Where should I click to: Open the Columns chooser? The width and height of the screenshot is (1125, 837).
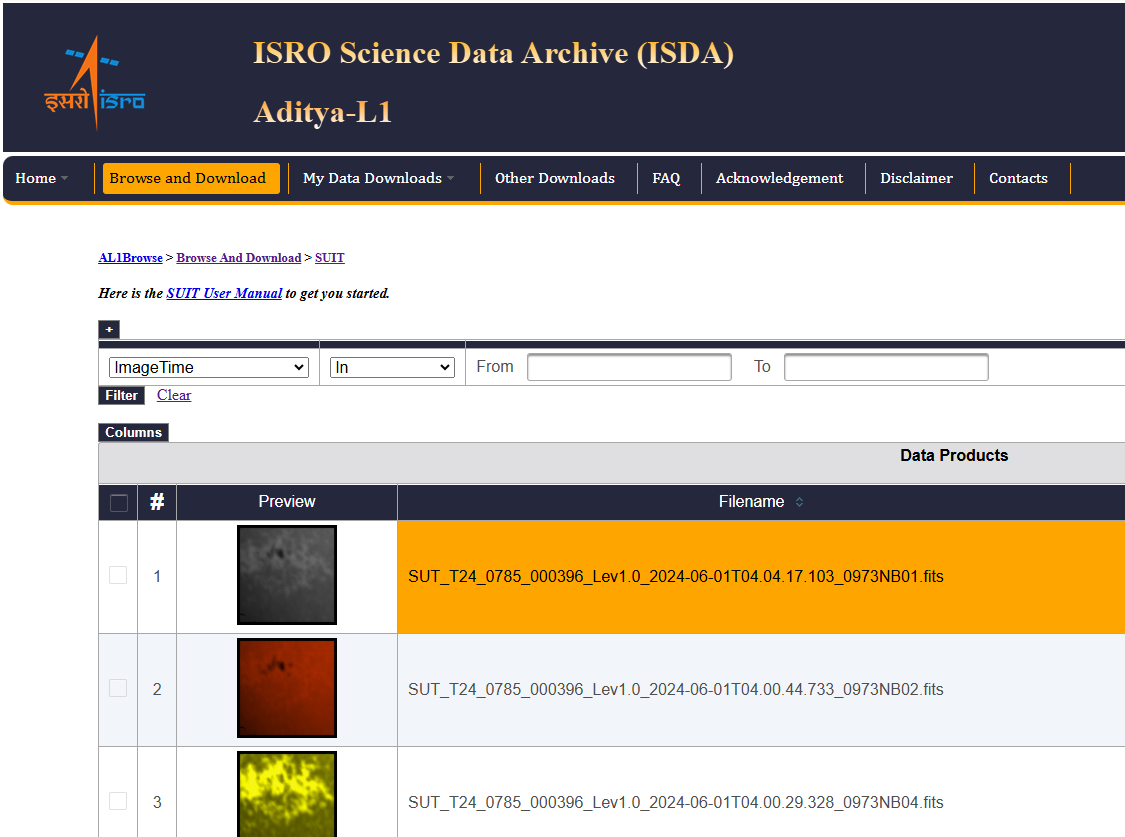coord(133,432)
